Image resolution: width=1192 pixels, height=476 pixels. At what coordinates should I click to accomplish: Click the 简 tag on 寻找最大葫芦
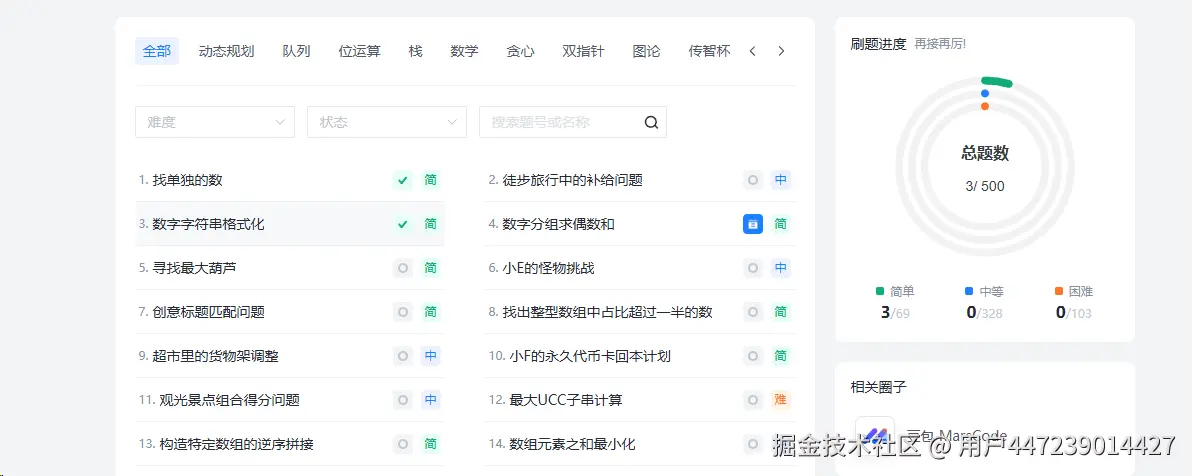[x=431, y=268]
